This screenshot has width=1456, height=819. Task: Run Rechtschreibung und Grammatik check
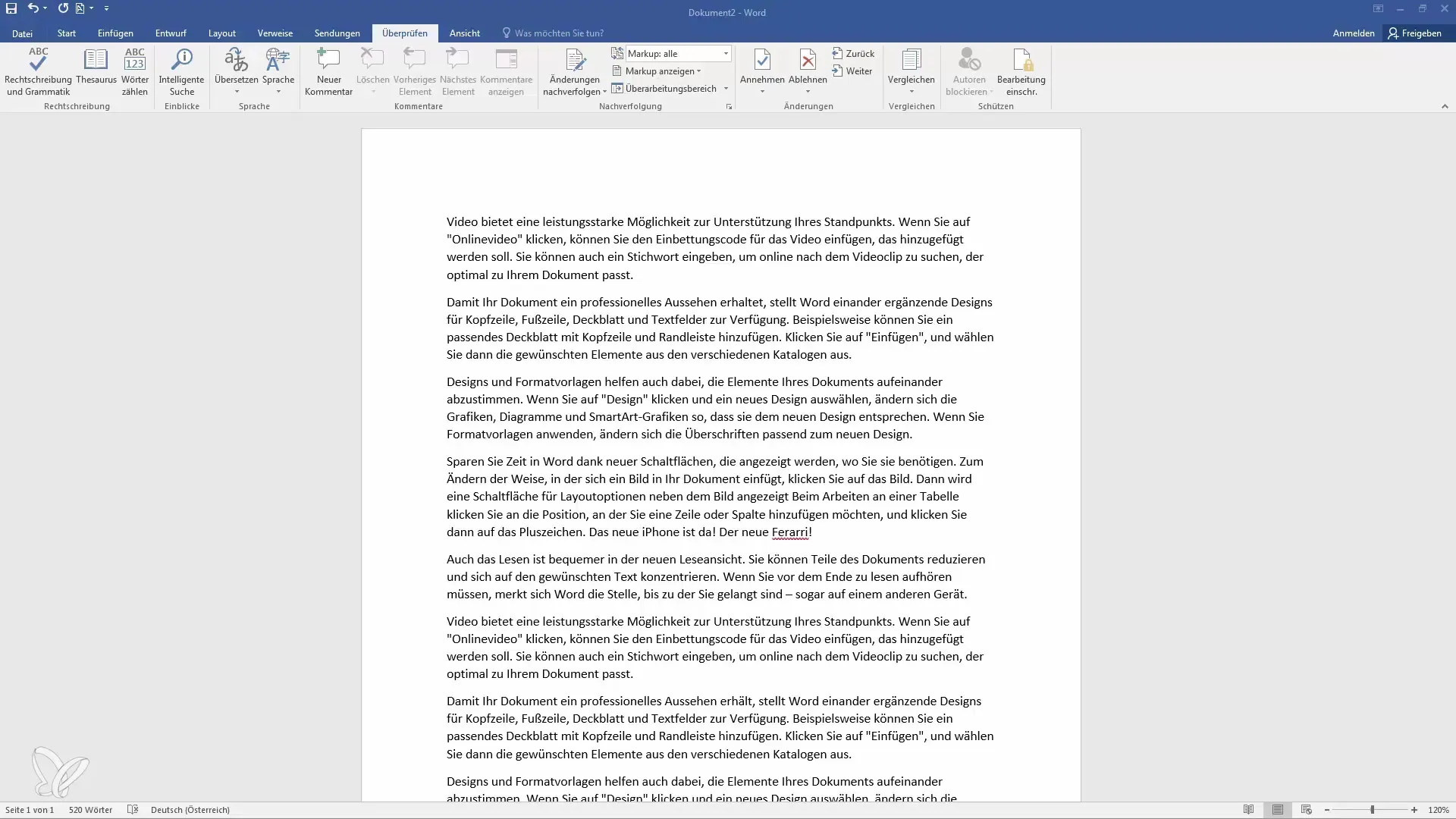pyautogui.click(x=38, y=72)
